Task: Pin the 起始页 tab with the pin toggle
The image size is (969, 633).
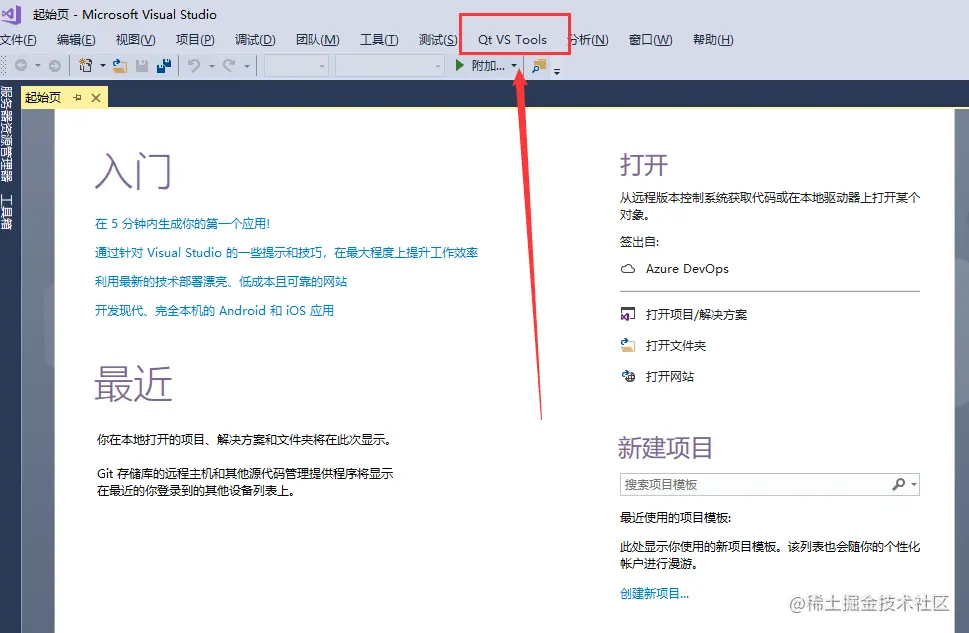Action: (x=77, y=97)
